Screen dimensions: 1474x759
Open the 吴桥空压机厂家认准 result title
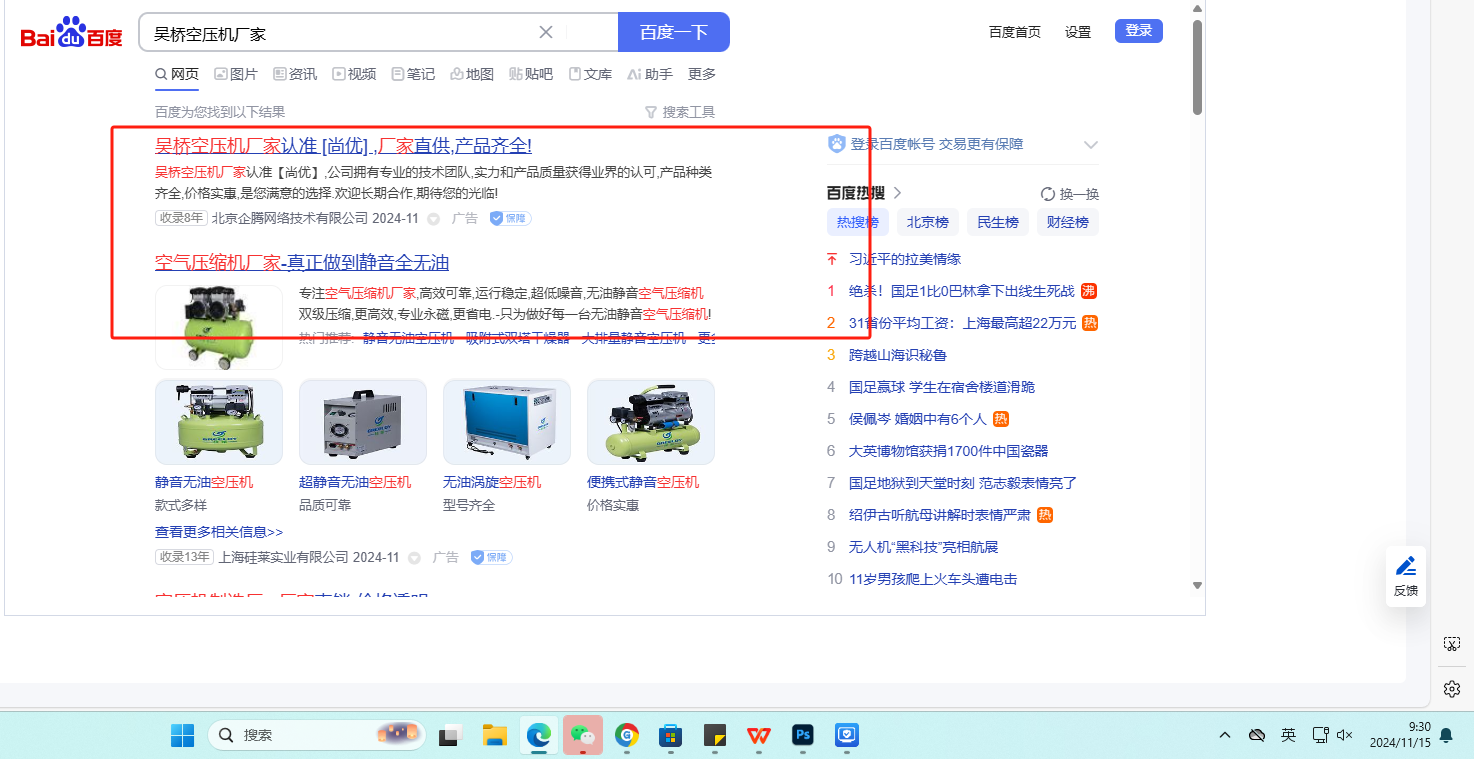pyautogui.click(x=343, y=146)
